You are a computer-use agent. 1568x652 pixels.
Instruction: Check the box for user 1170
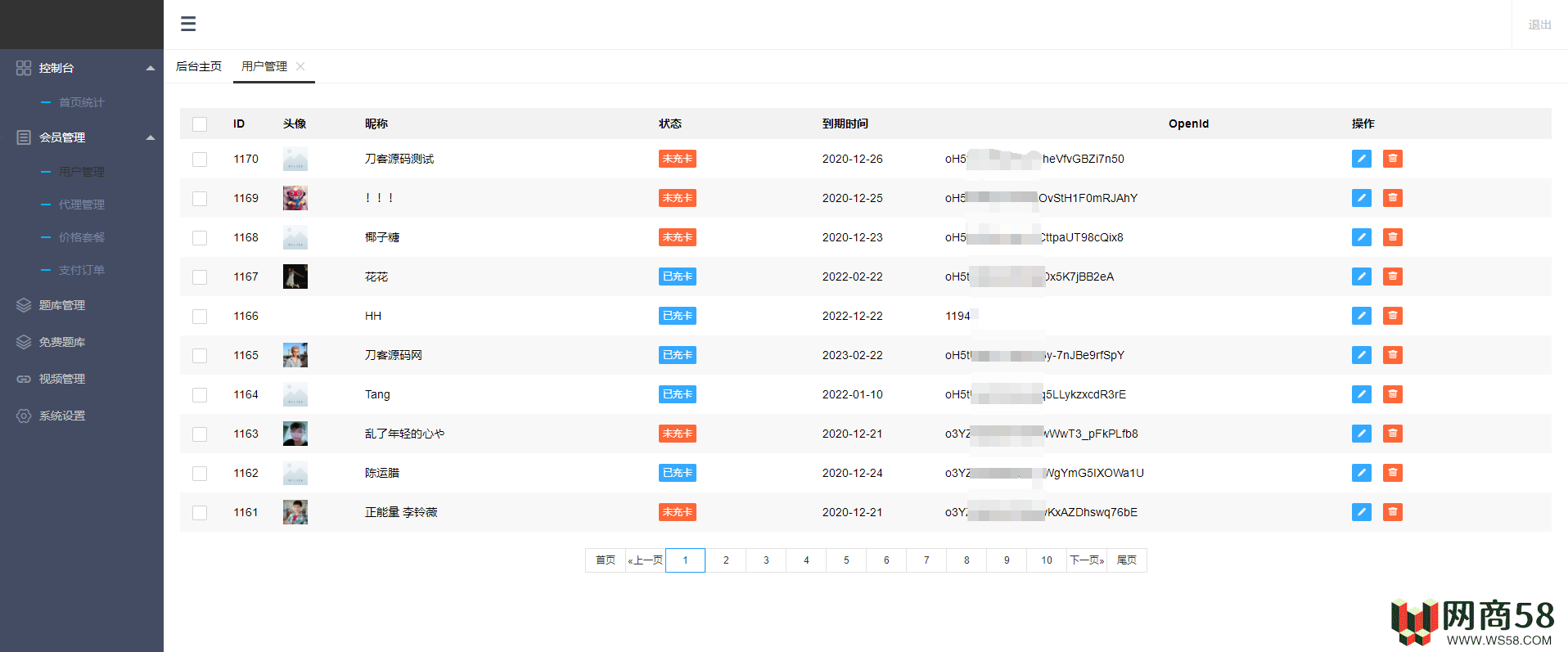click(x=200, y=160)
